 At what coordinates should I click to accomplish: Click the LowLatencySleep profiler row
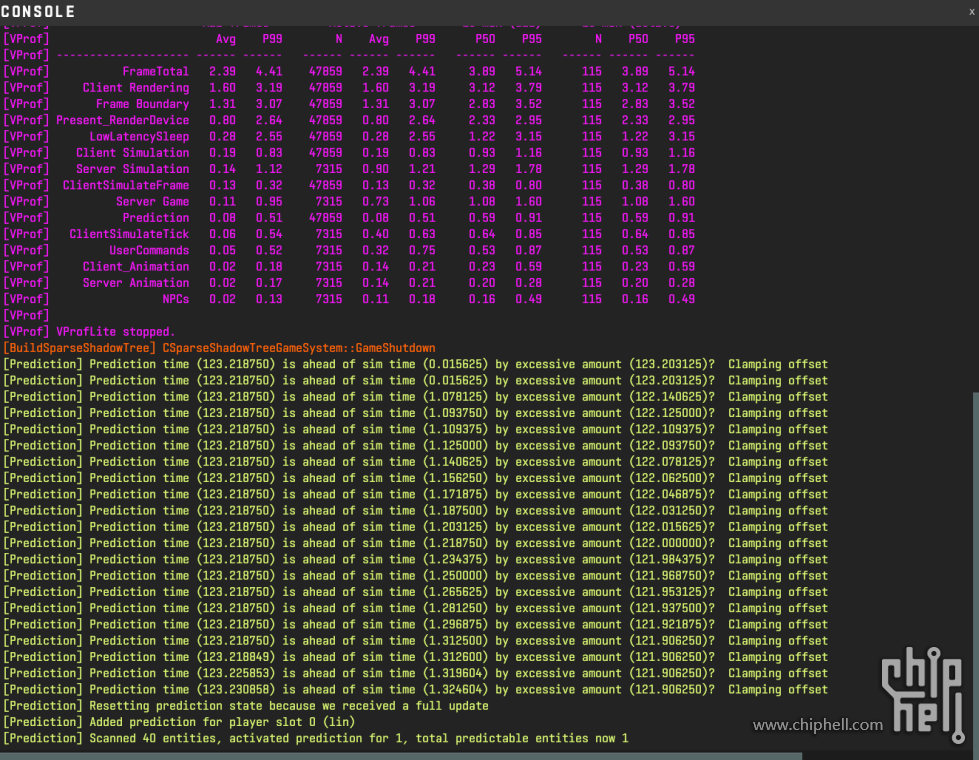point(139,137)
